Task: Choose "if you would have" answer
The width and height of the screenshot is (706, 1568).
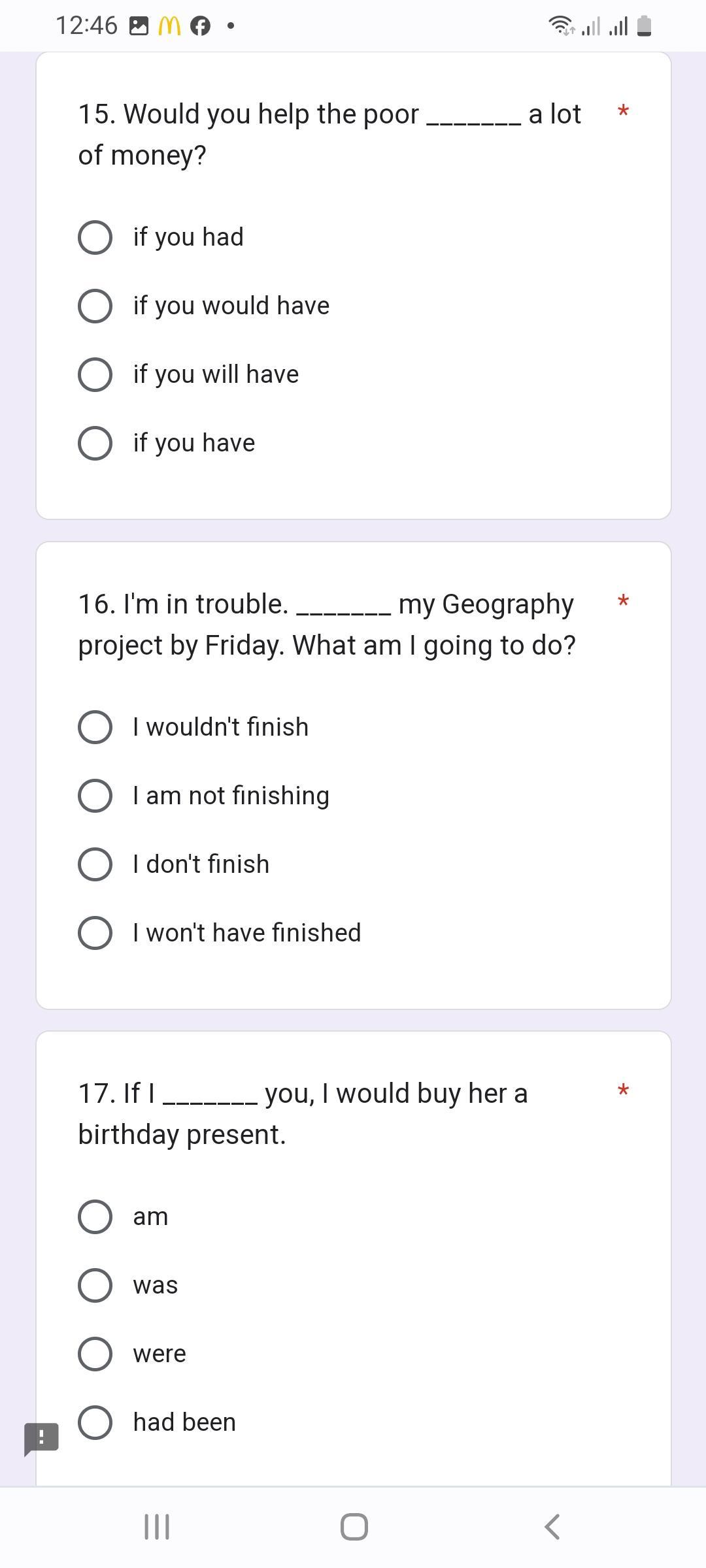Action: pos(95,306)
